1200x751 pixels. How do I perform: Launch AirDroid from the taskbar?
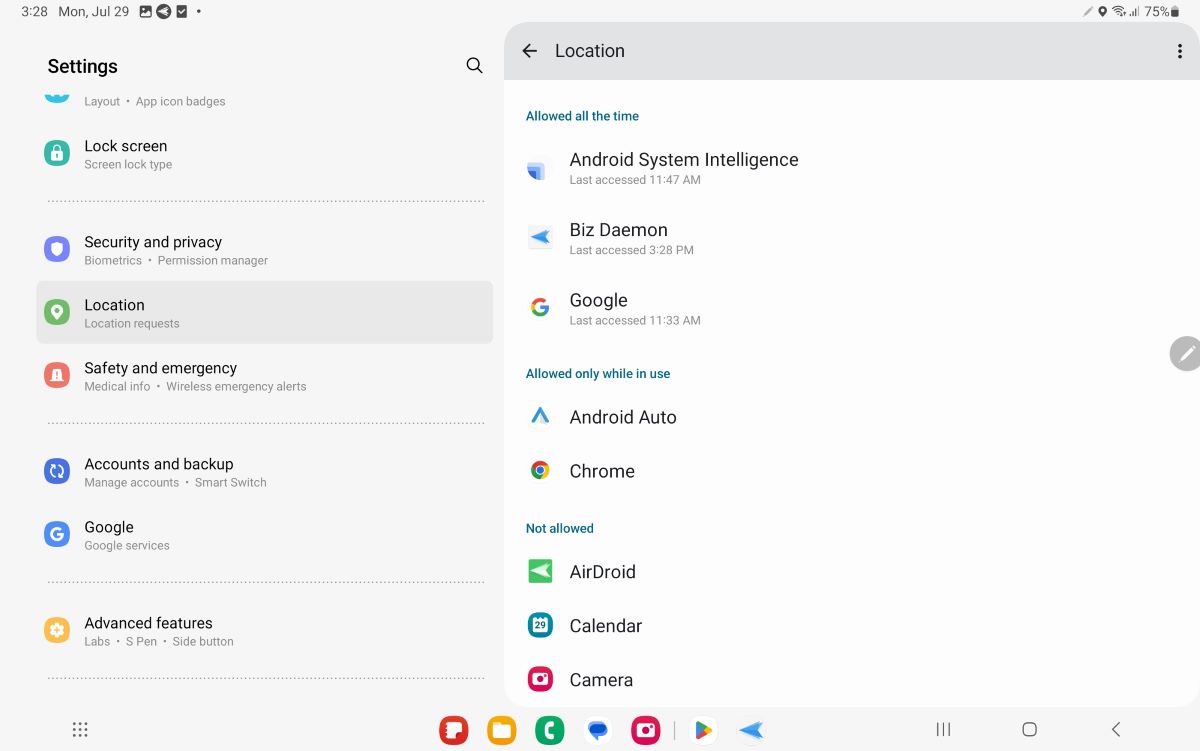751,729
